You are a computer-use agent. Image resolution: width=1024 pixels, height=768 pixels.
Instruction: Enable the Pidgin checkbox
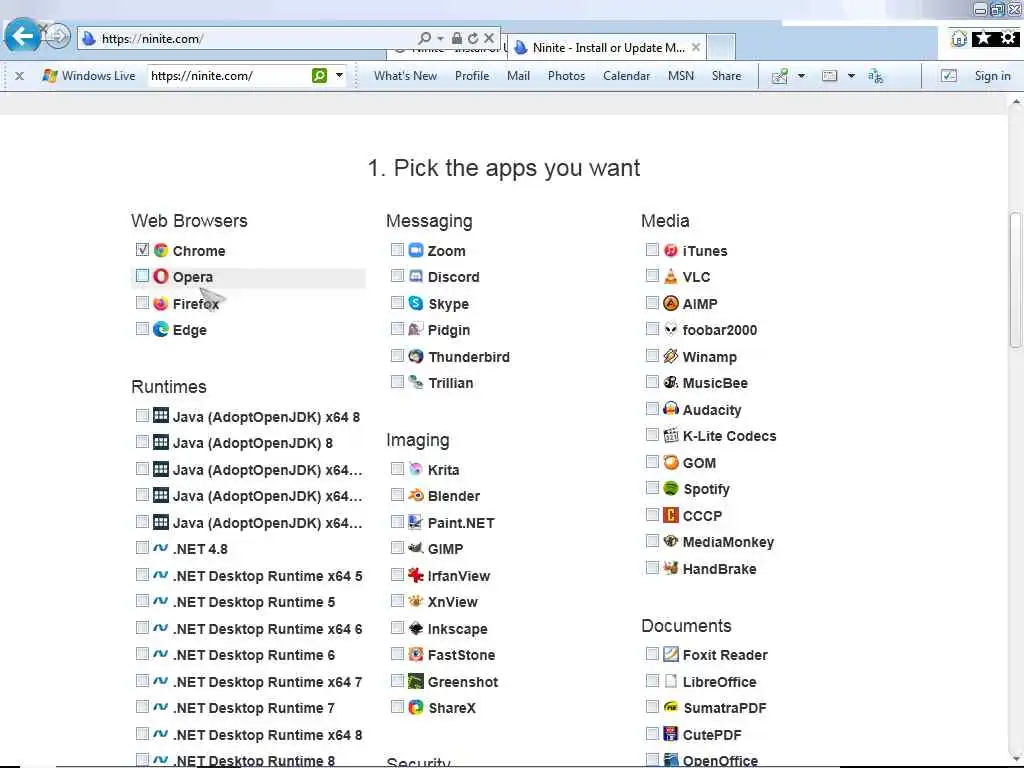click(397, 328)
